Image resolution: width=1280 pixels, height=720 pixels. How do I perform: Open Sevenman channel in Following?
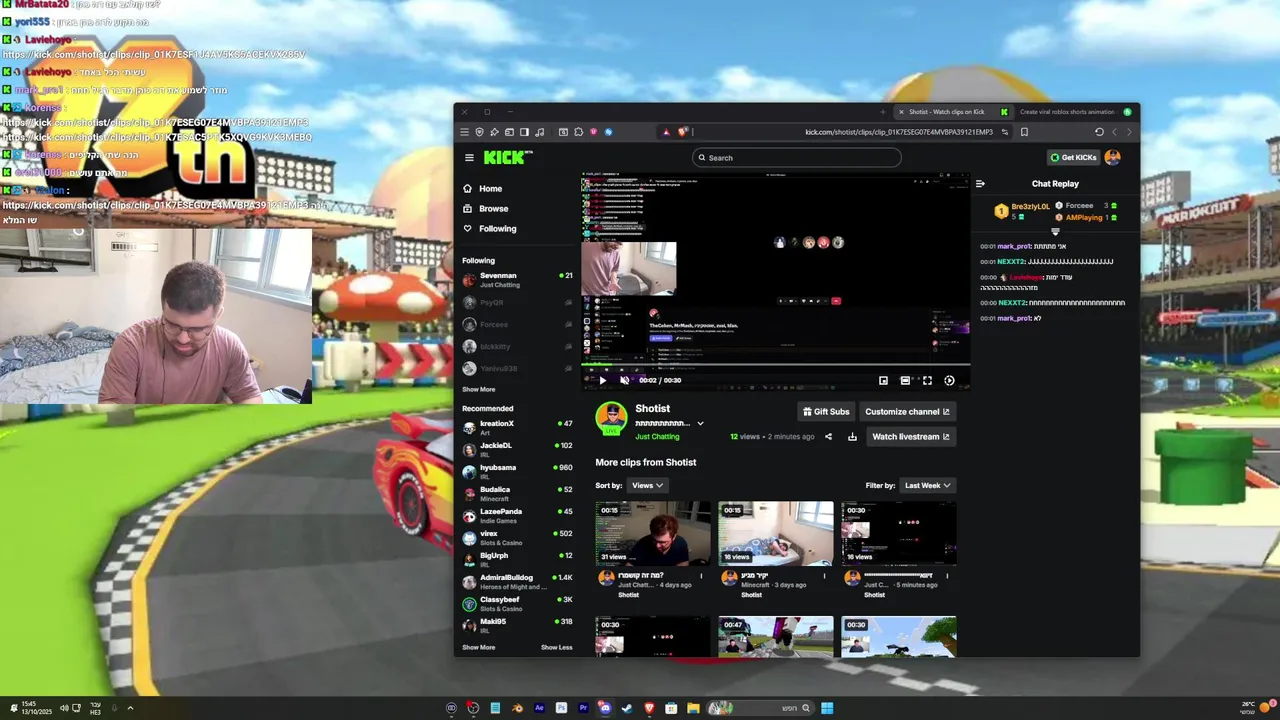(x=517, y=280)
